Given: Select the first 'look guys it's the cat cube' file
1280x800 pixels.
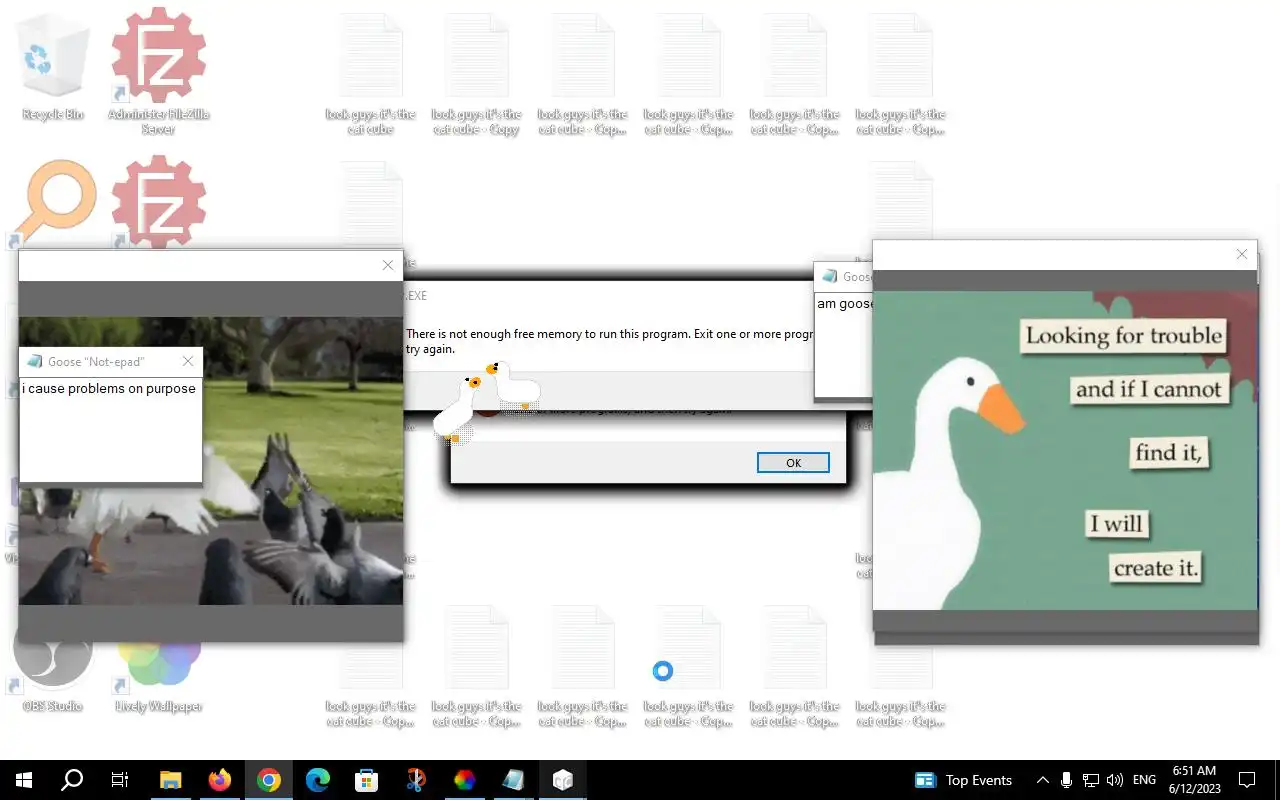Looking at the screenshot, I should click(x=371, y=75).
